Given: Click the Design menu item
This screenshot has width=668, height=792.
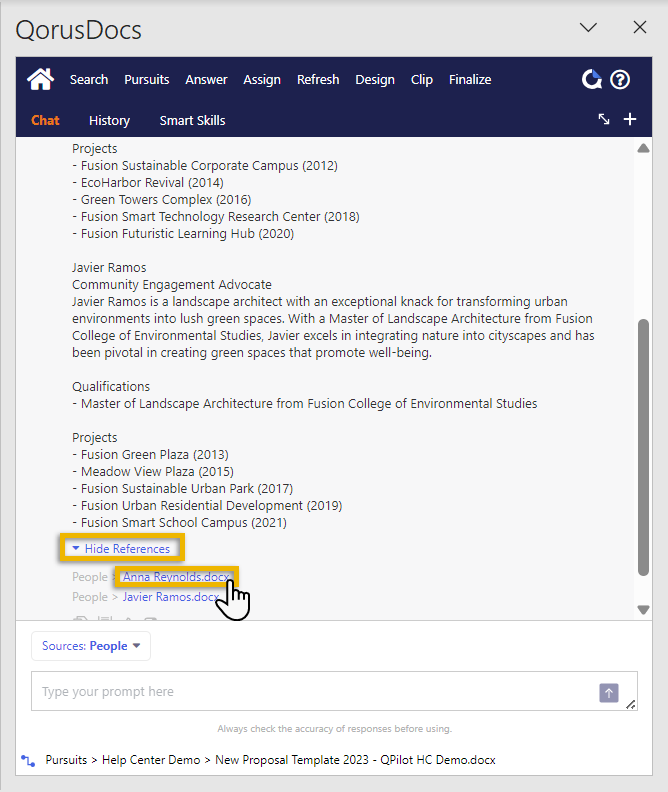Looking at the screenshot, I should pyautogui.click(x=375, y=79).
